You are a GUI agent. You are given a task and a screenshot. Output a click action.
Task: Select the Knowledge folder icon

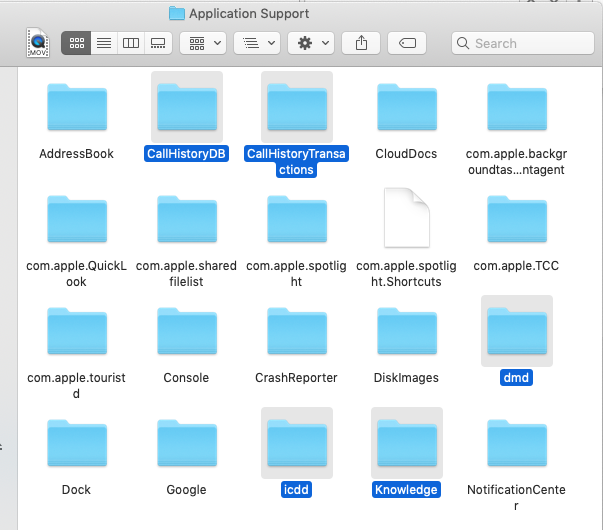(407, 443)
